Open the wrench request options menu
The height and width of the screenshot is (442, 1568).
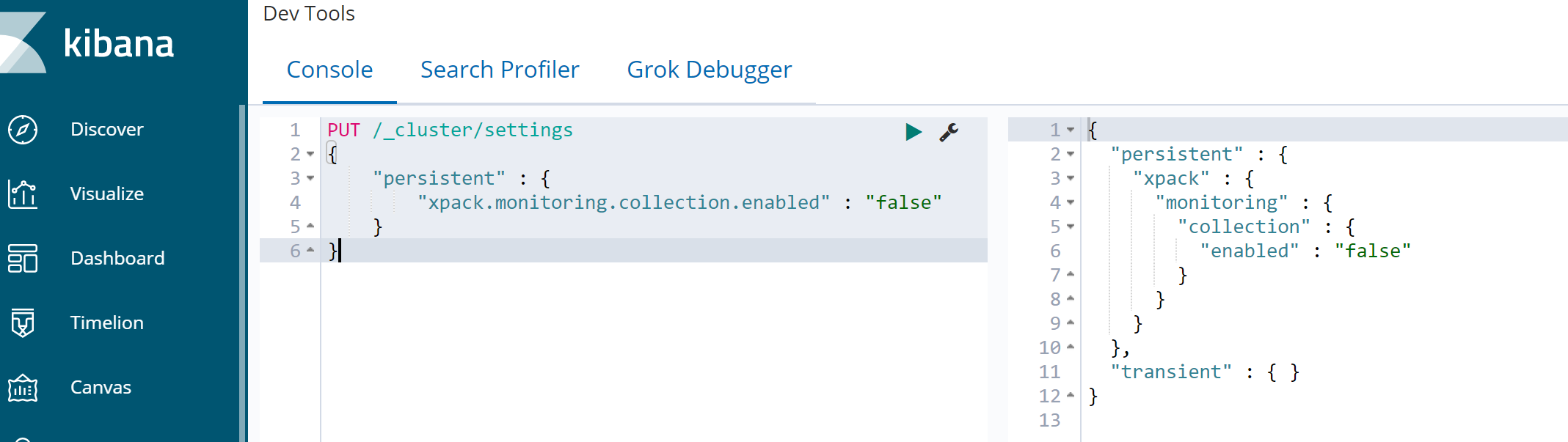949,132
